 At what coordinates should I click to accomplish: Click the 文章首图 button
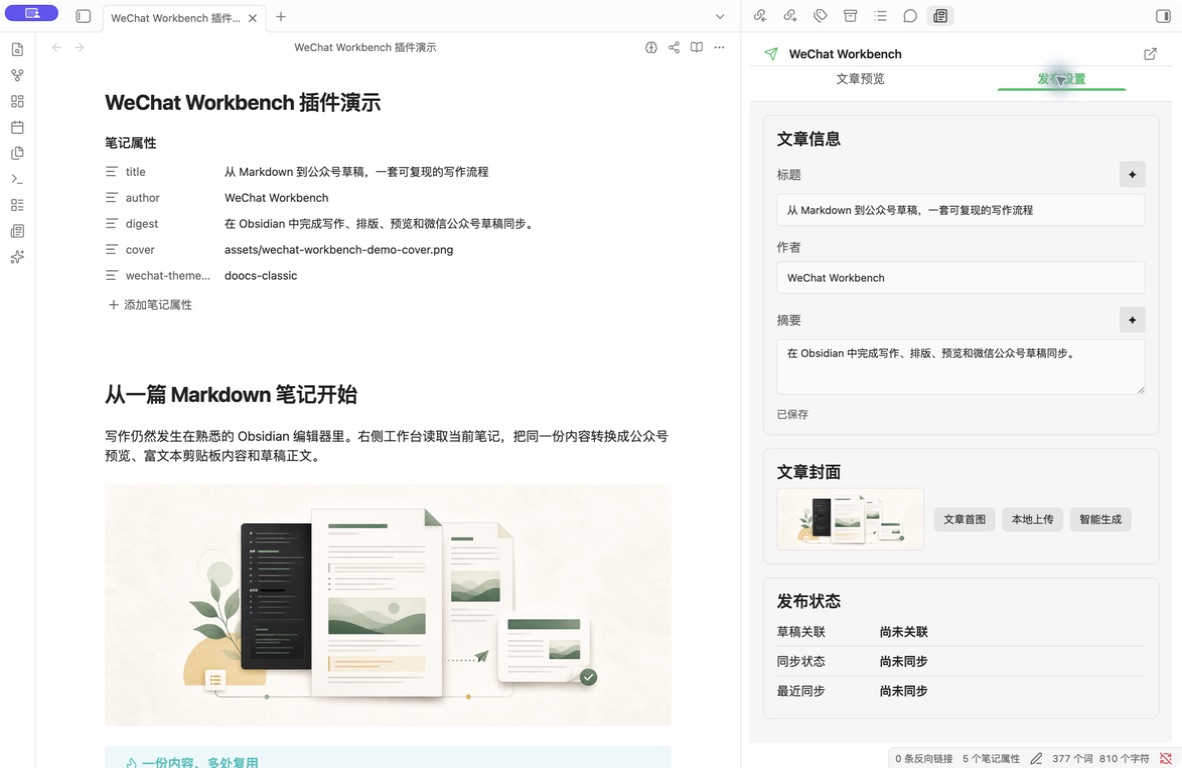click(x=964, y=519)
